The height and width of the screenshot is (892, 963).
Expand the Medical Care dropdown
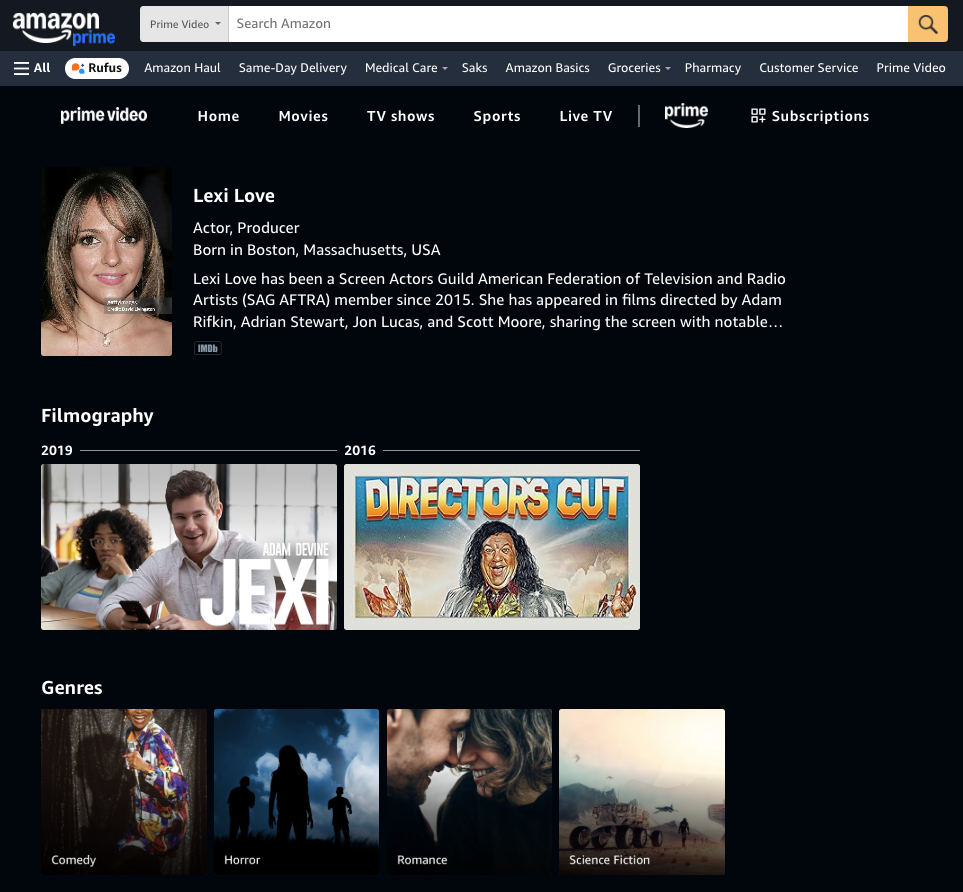click(x=406, y=68)
